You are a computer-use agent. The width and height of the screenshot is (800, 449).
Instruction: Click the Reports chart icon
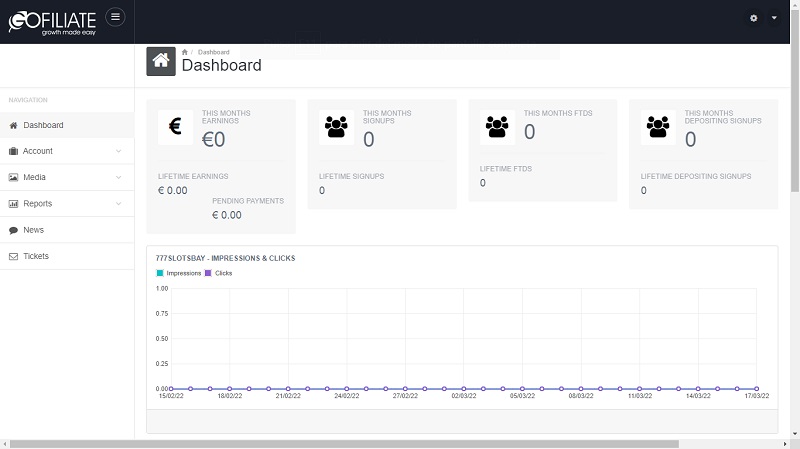[13, 204]
